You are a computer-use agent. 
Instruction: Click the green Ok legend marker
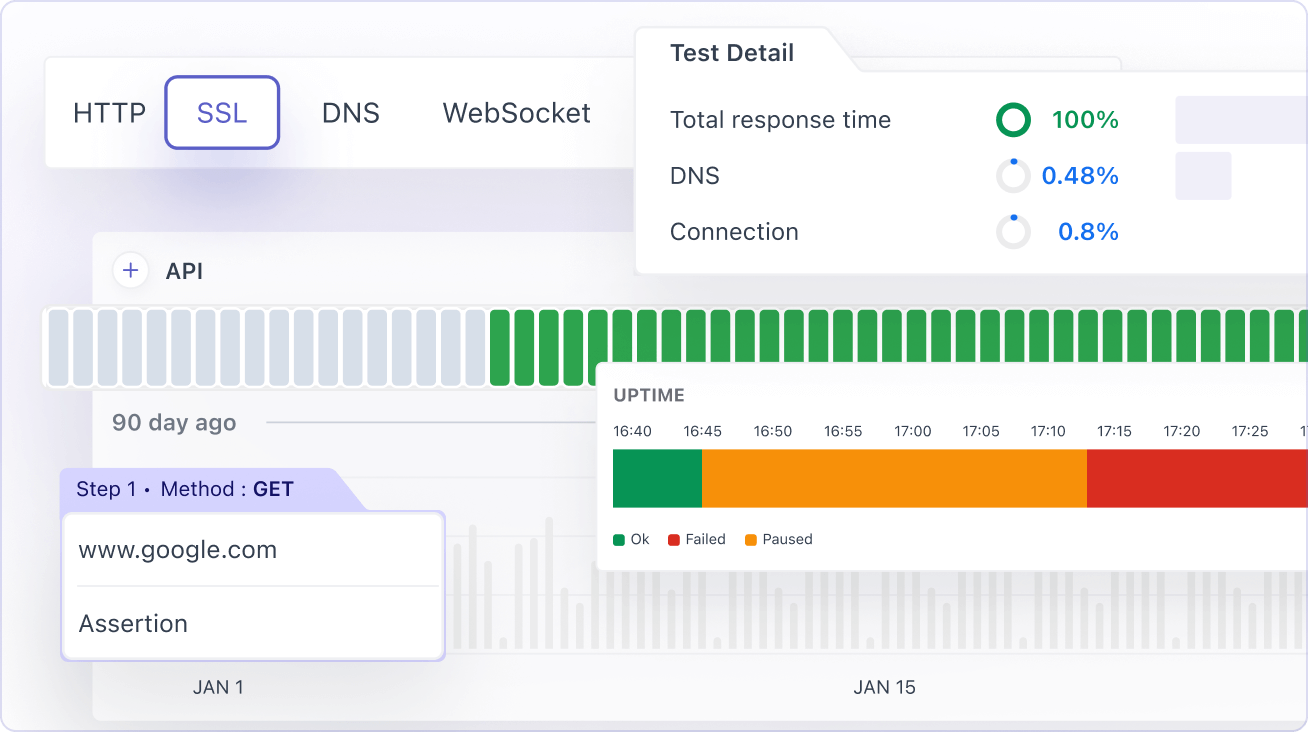620,539
